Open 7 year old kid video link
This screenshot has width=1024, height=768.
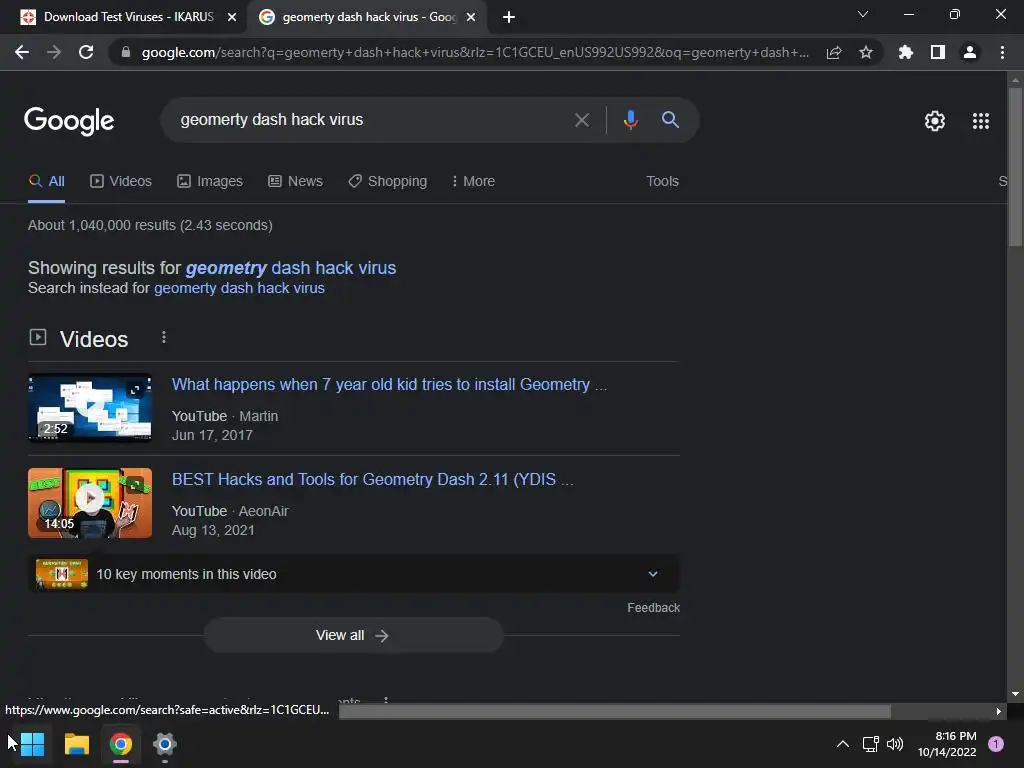point(389,384)
